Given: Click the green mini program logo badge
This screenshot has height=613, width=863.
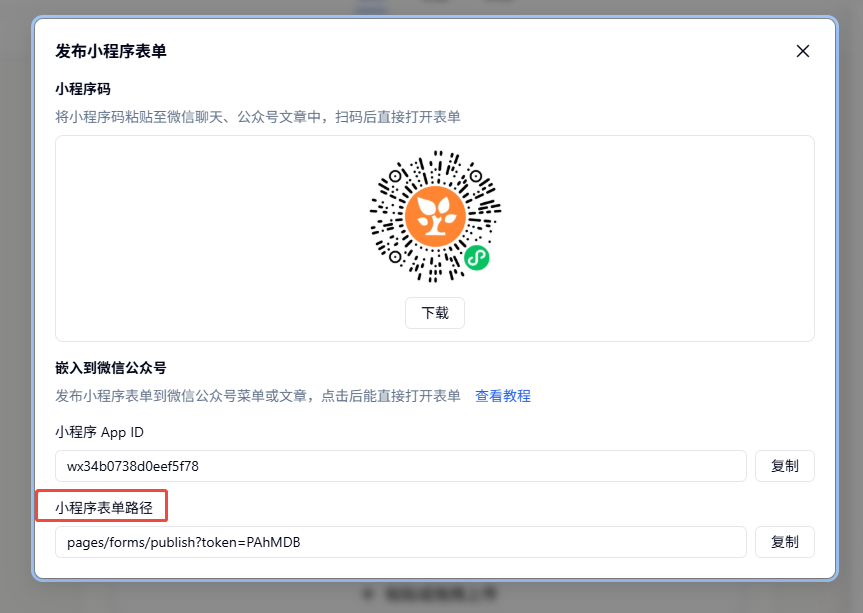Looking at the screenshot, I should pos(477,258).
